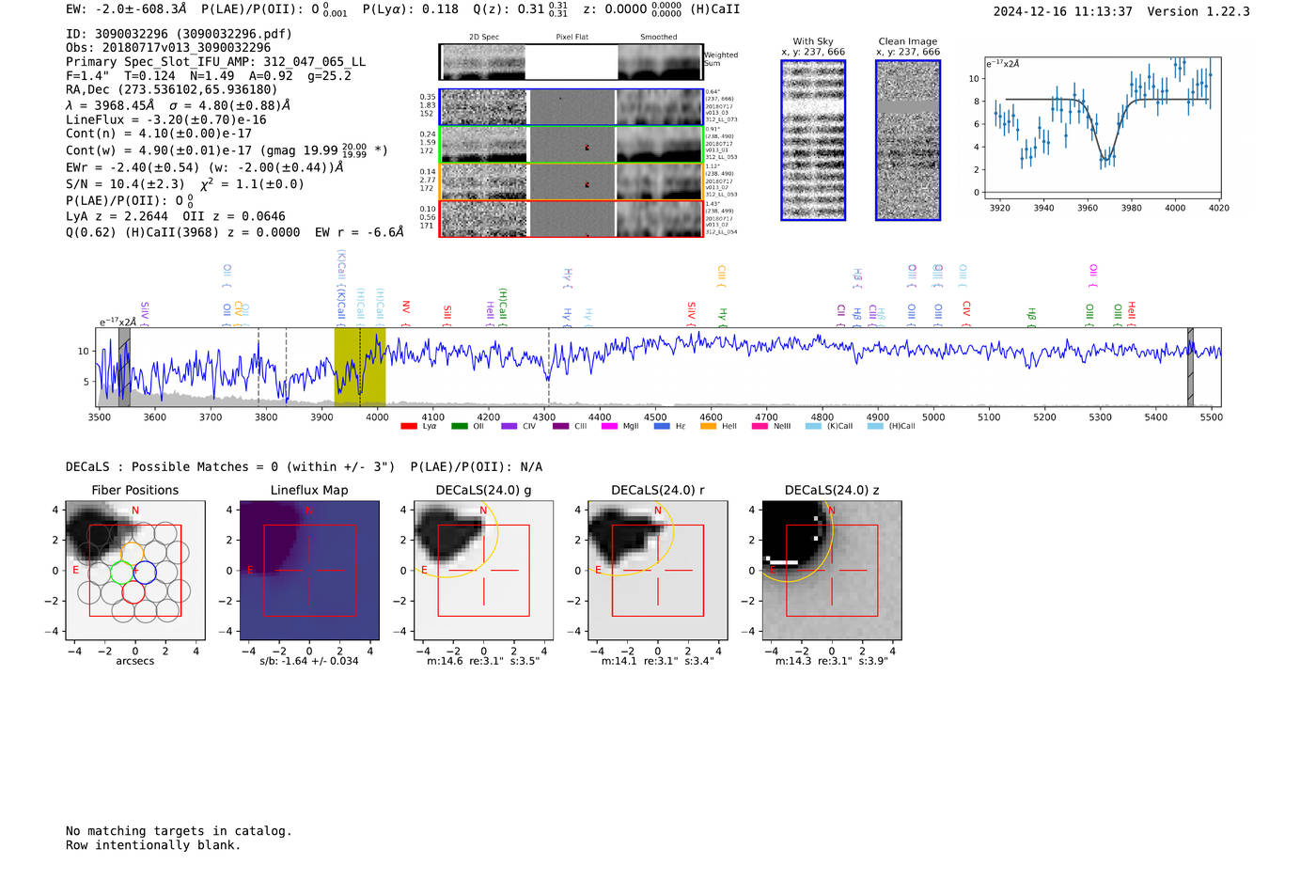Select the red-bordered 2D spectrum row
This screenshot has height=896, width=1316.
click(572, 219)
